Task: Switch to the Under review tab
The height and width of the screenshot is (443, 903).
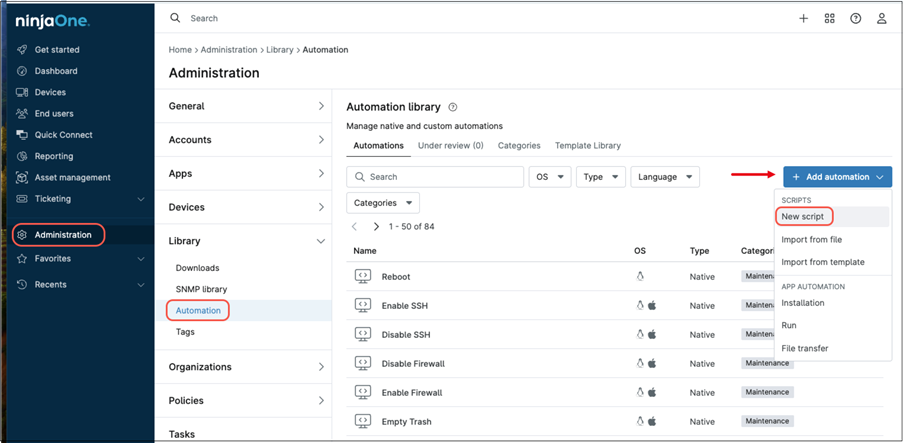Action: click(x=450, y=146)
